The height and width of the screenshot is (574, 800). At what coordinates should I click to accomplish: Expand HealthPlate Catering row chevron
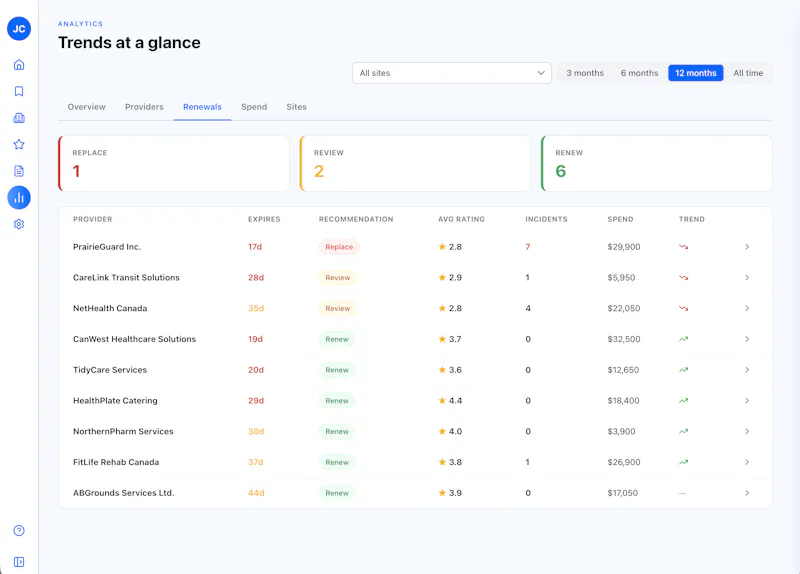click(x=747, y=401)
